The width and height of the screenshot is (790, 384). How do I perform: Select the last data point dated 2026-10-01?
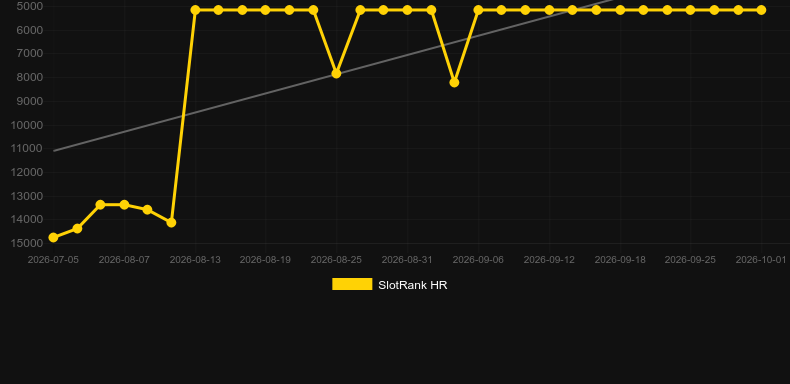coord(761,10)
